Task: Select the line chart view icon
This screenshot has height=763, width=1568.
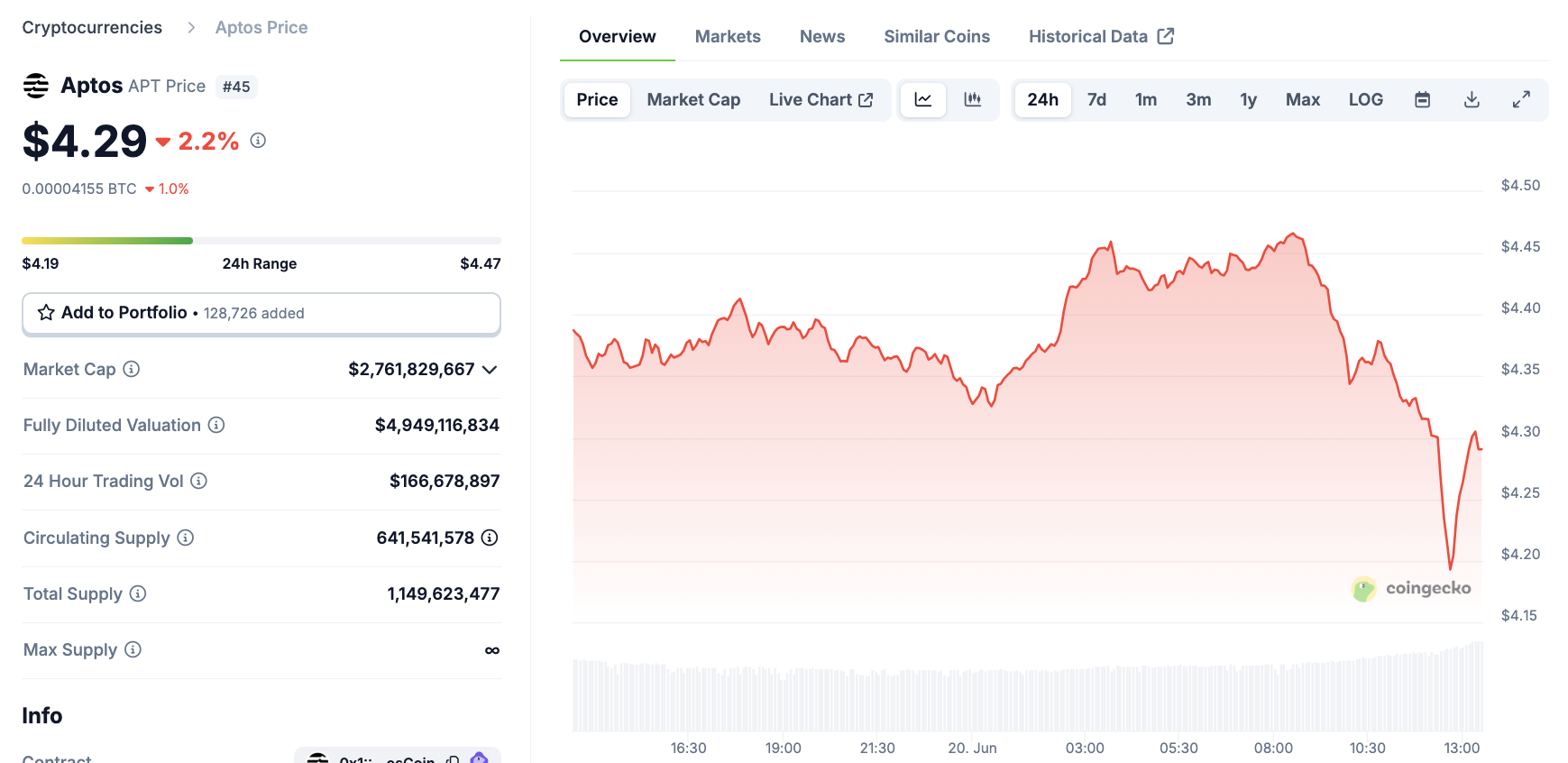Action: click(923, 99)
